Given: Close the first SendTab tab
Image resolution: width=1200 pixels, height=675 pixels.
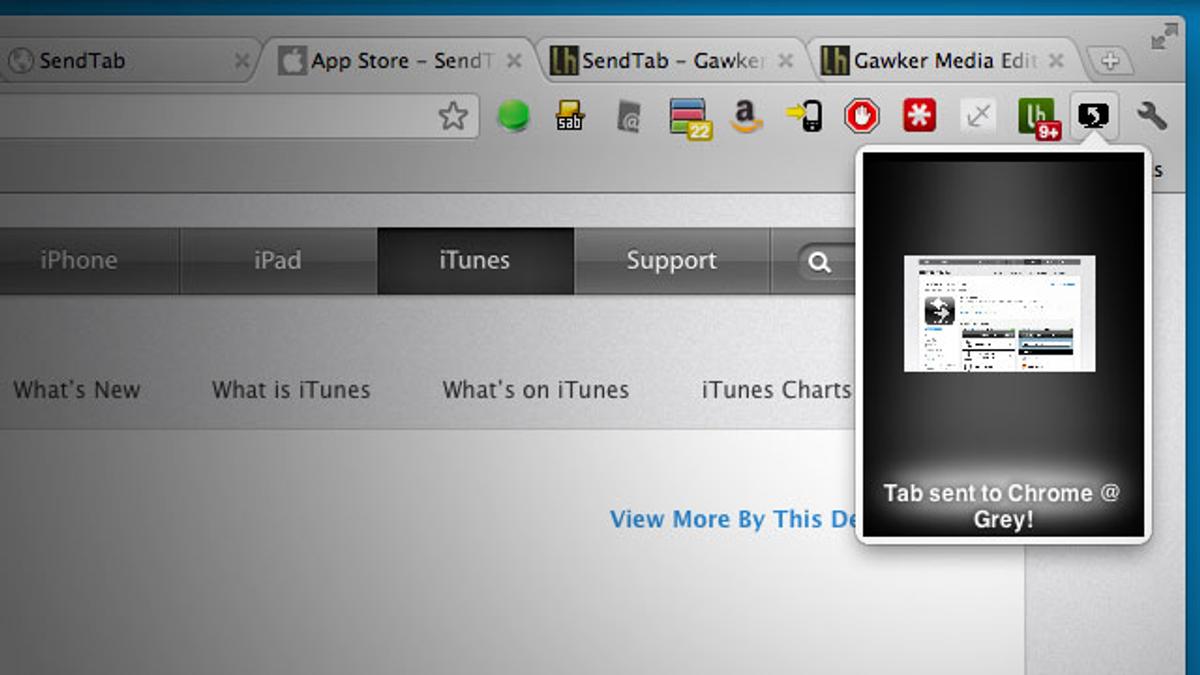Looking at the screenshot, I should point(241,61).
